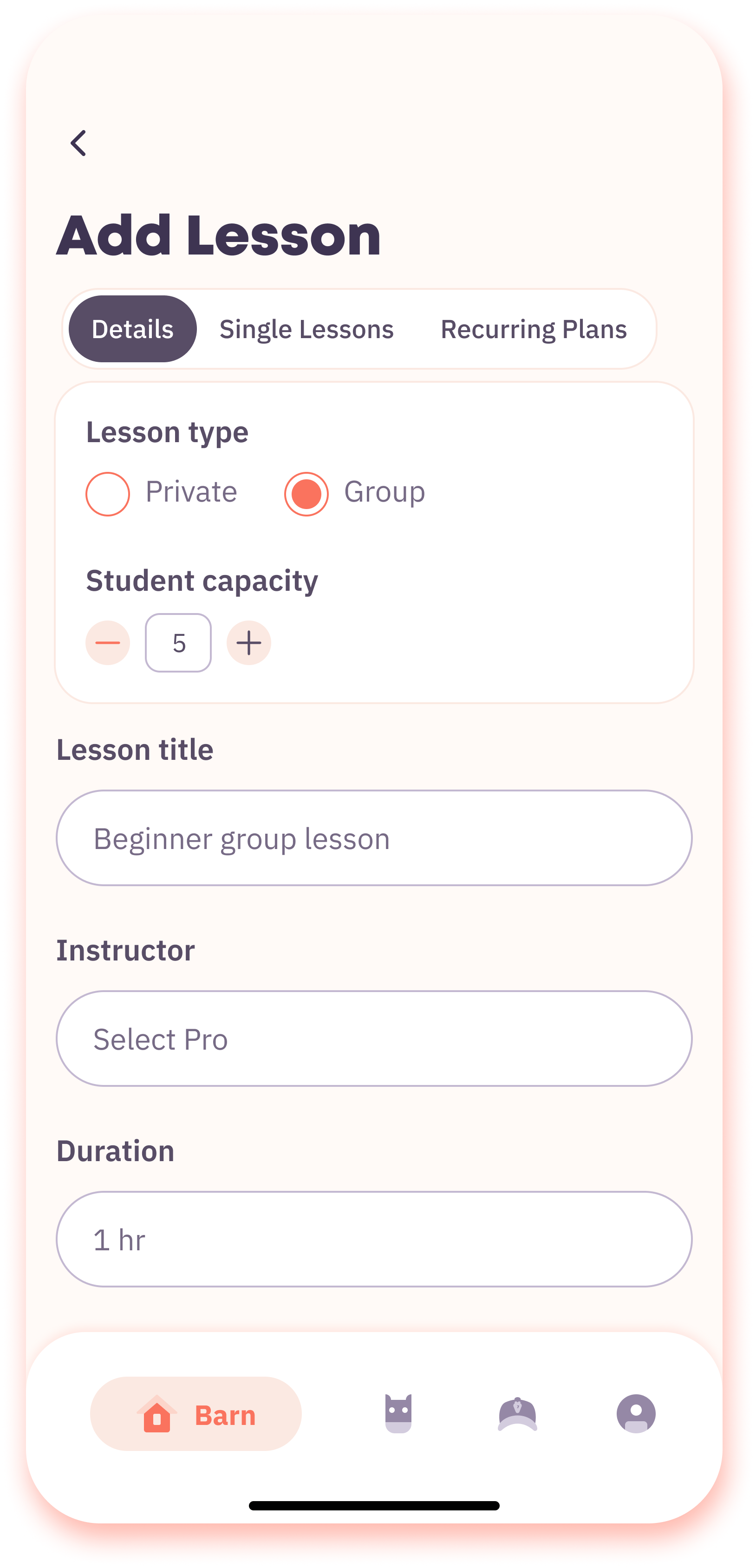This screenshot has width=756, height=1568.
Task: Tap the Group label text
Action: (385, 491)
